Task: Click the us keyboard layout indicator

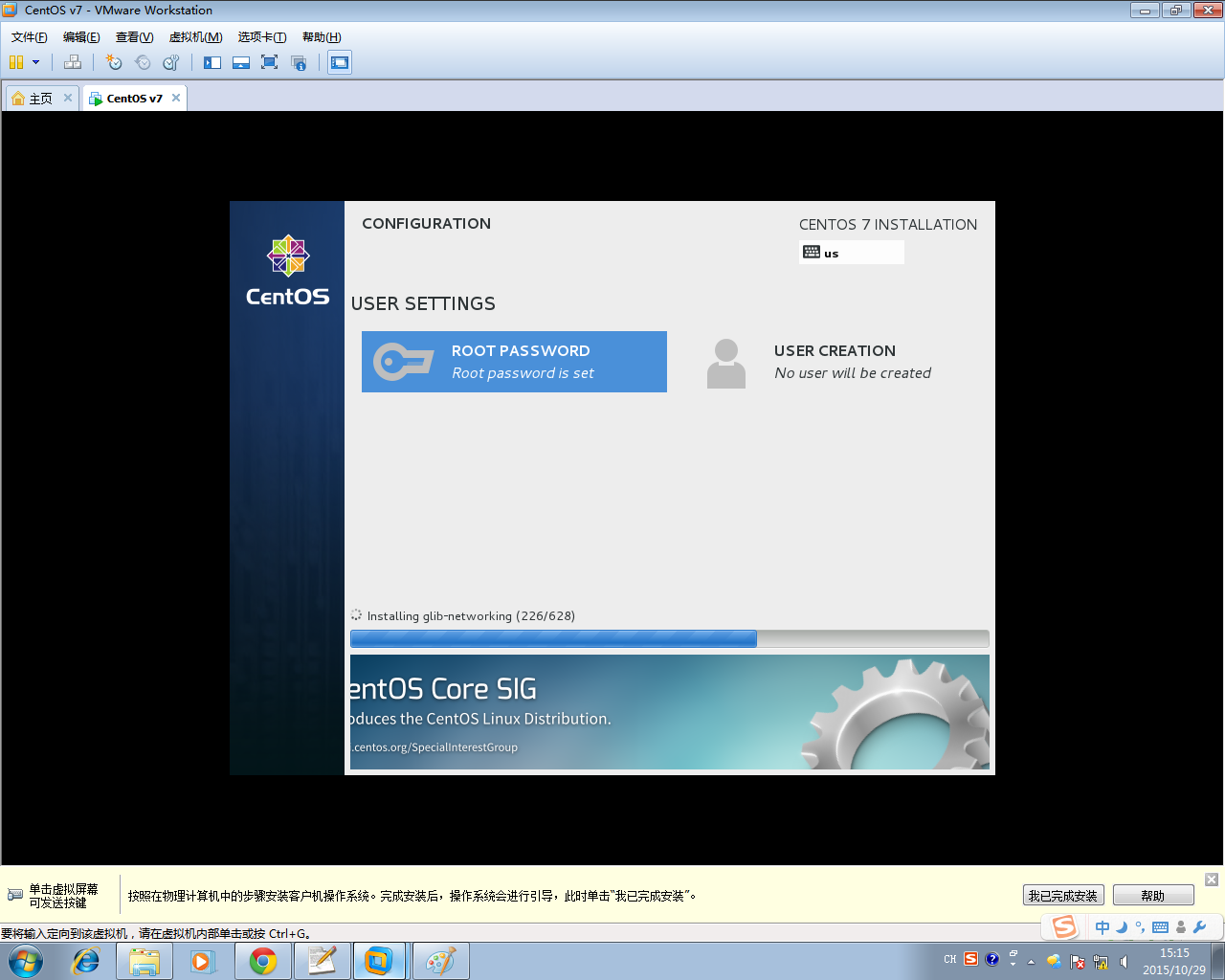Action: pos(852,253)
